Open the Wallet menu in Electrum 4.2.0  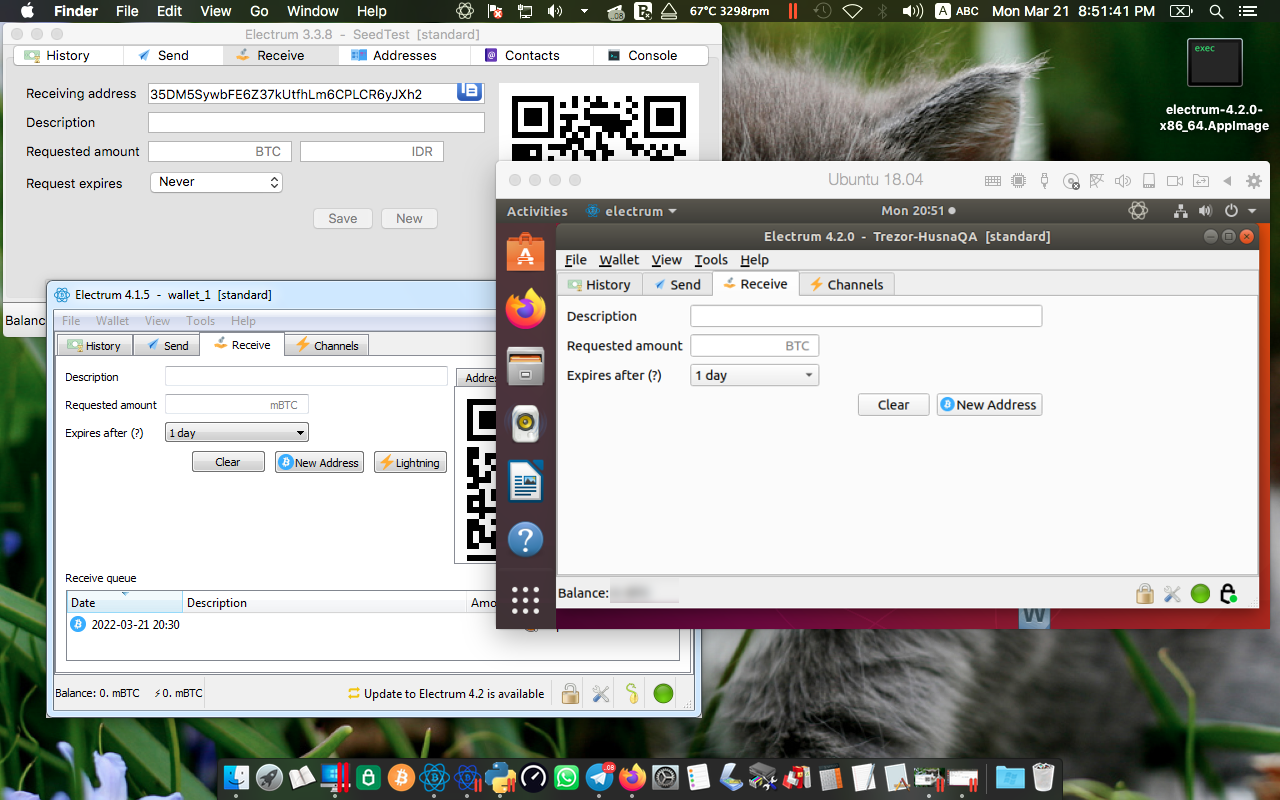tap(619, 260)
